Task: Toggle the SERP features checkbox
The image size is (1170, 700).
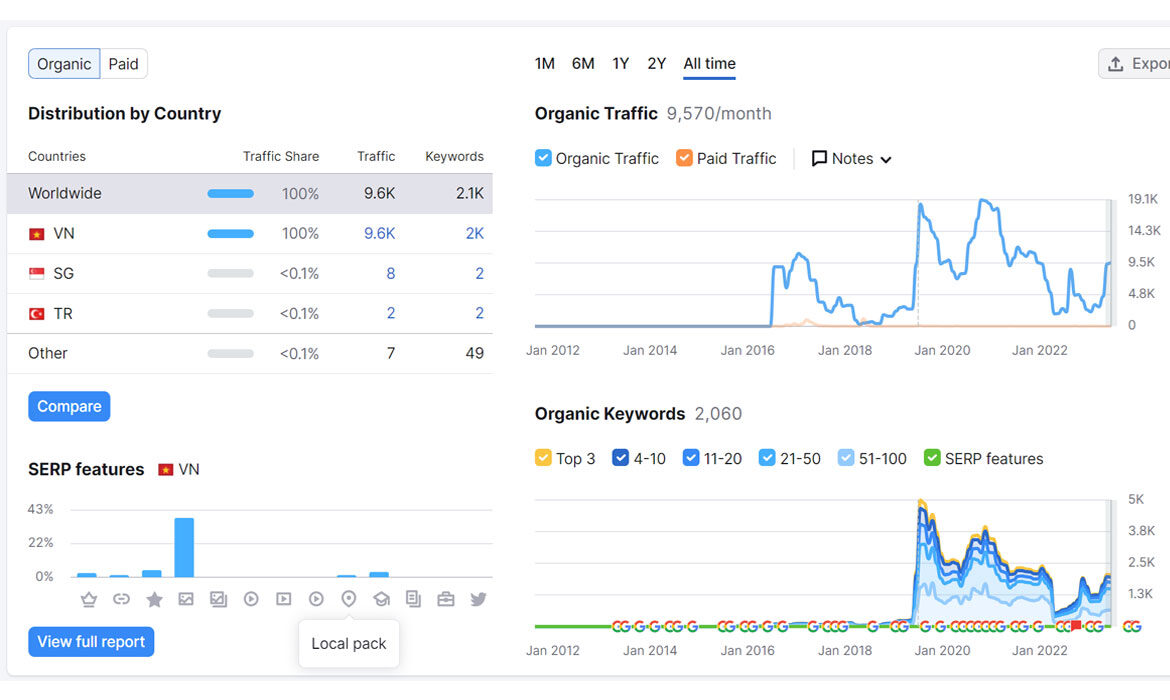Action: [x=932, y=458]
